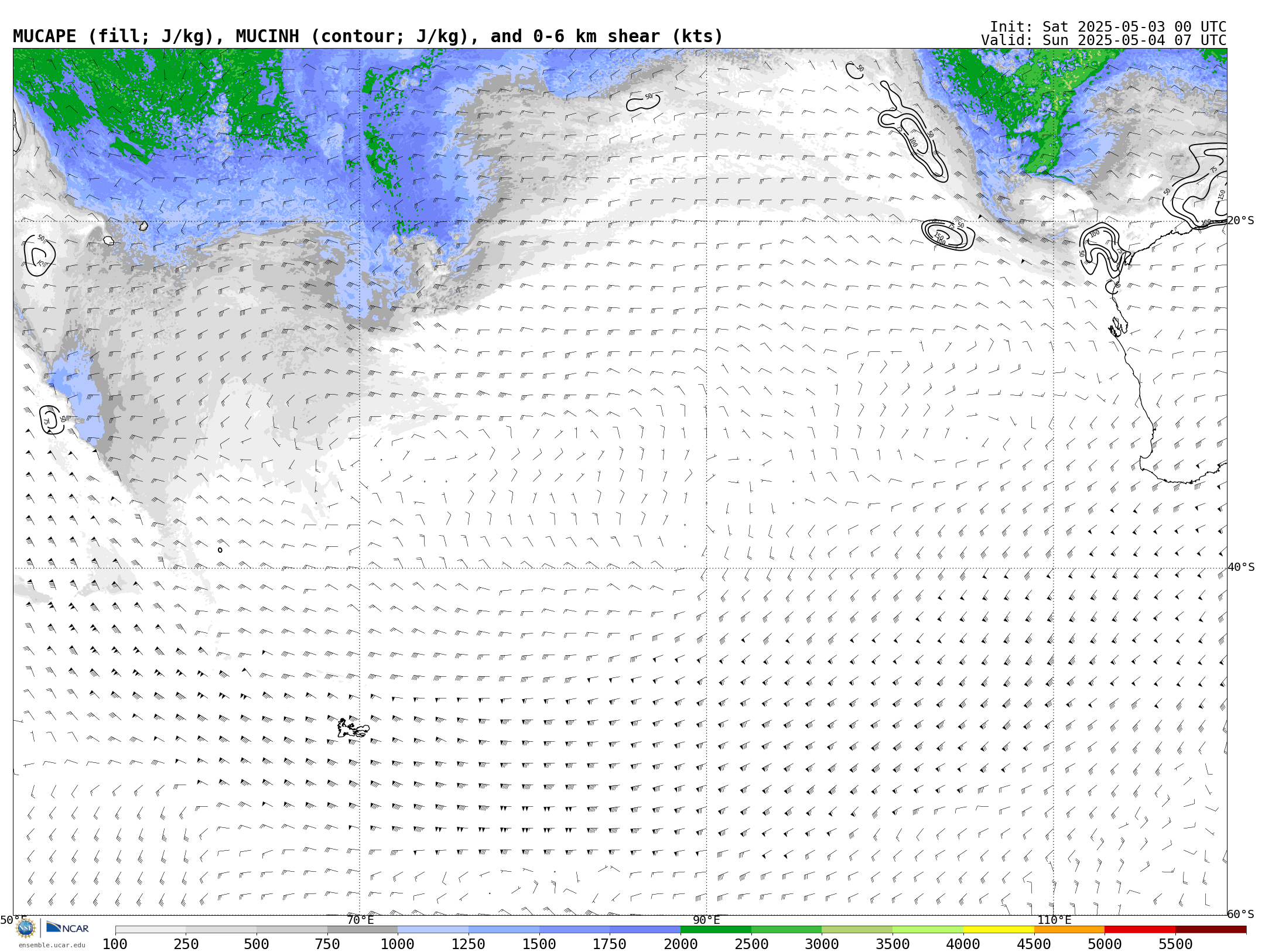Click the 2000 colorbar label
1265x952 pixels.
pos(681,944)
